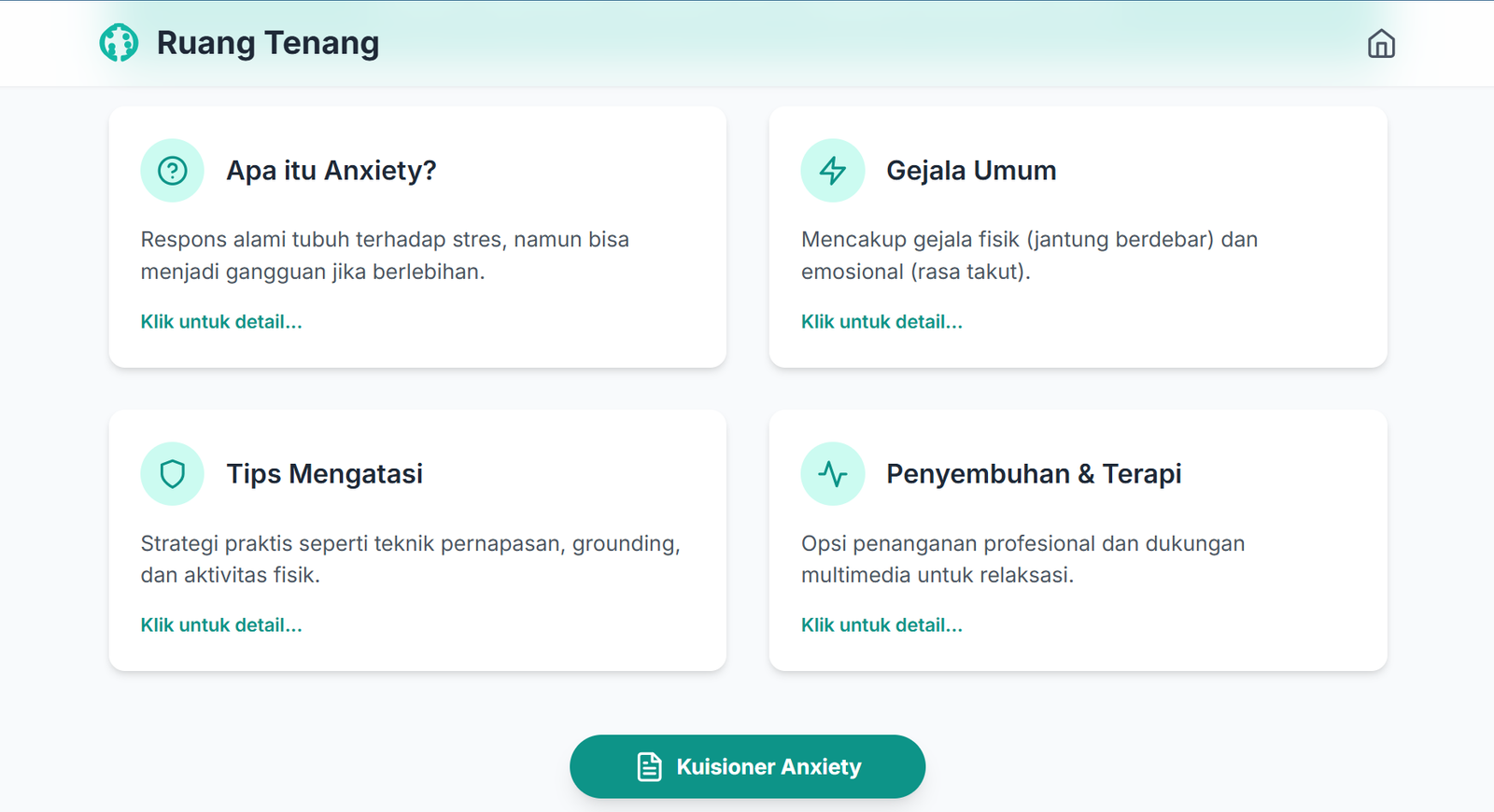The width and height of the screenshot is (1494, 812).
Task: Open detail link under Apa itu Anxiety
Action: (x=221, y=322)
